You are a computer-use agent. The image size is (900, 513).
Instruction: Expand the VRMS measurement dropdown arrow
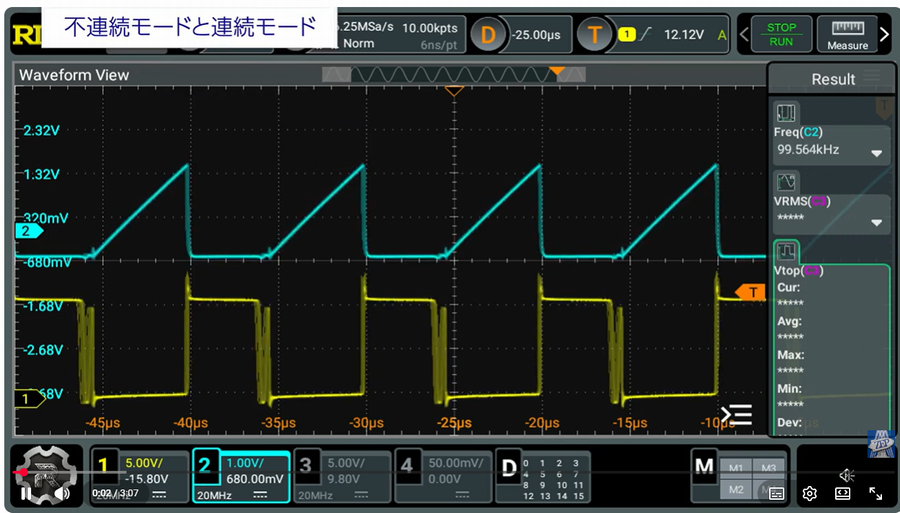click(x=877, y=223)
